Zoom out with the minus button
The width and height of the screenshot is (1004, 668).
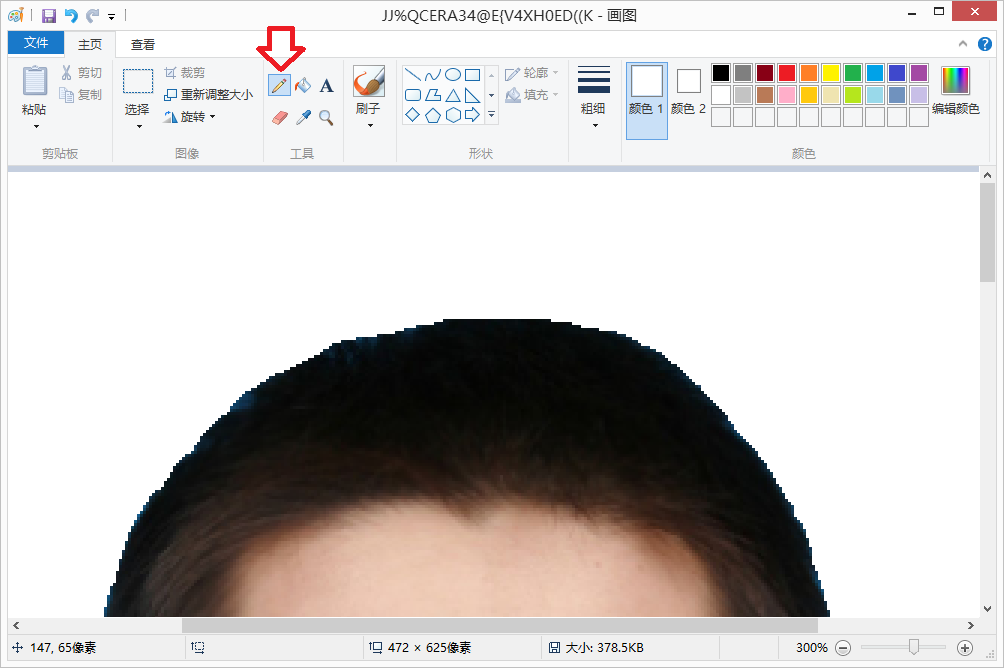tap(844, 648)
